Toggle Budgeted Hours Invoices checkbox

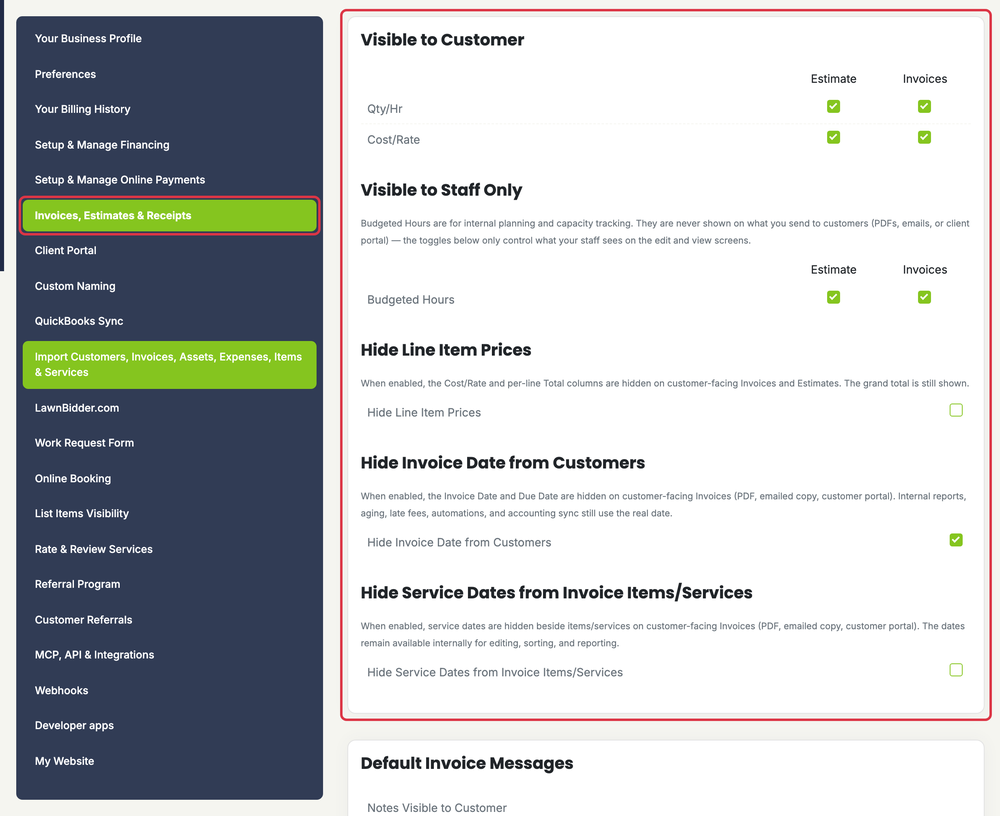(924, 297)
